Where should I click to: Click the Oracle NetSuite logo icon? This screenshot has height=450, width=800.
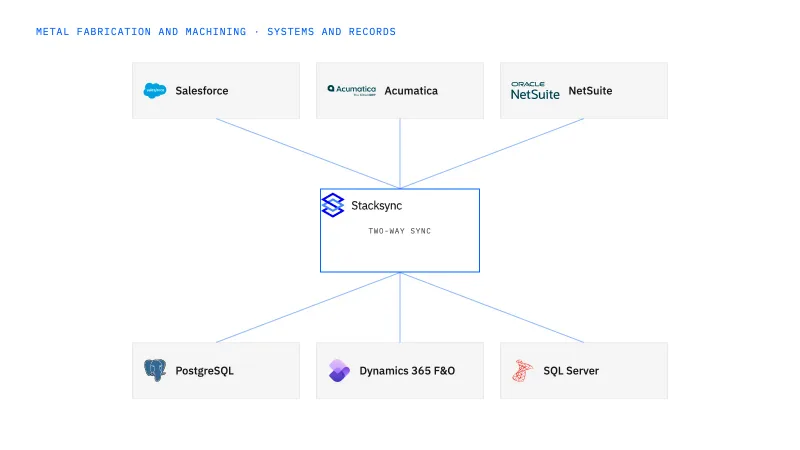535,90
